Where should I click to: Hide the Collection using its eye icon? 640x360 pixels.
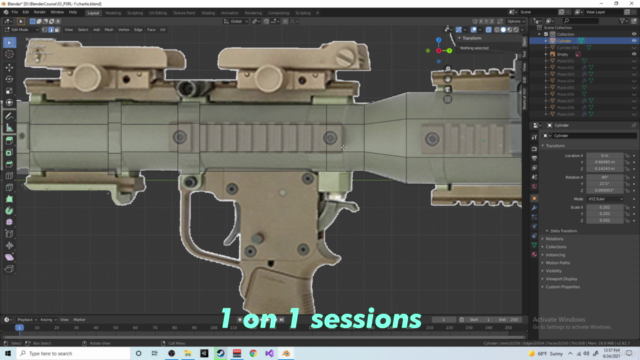click(634, 34)
